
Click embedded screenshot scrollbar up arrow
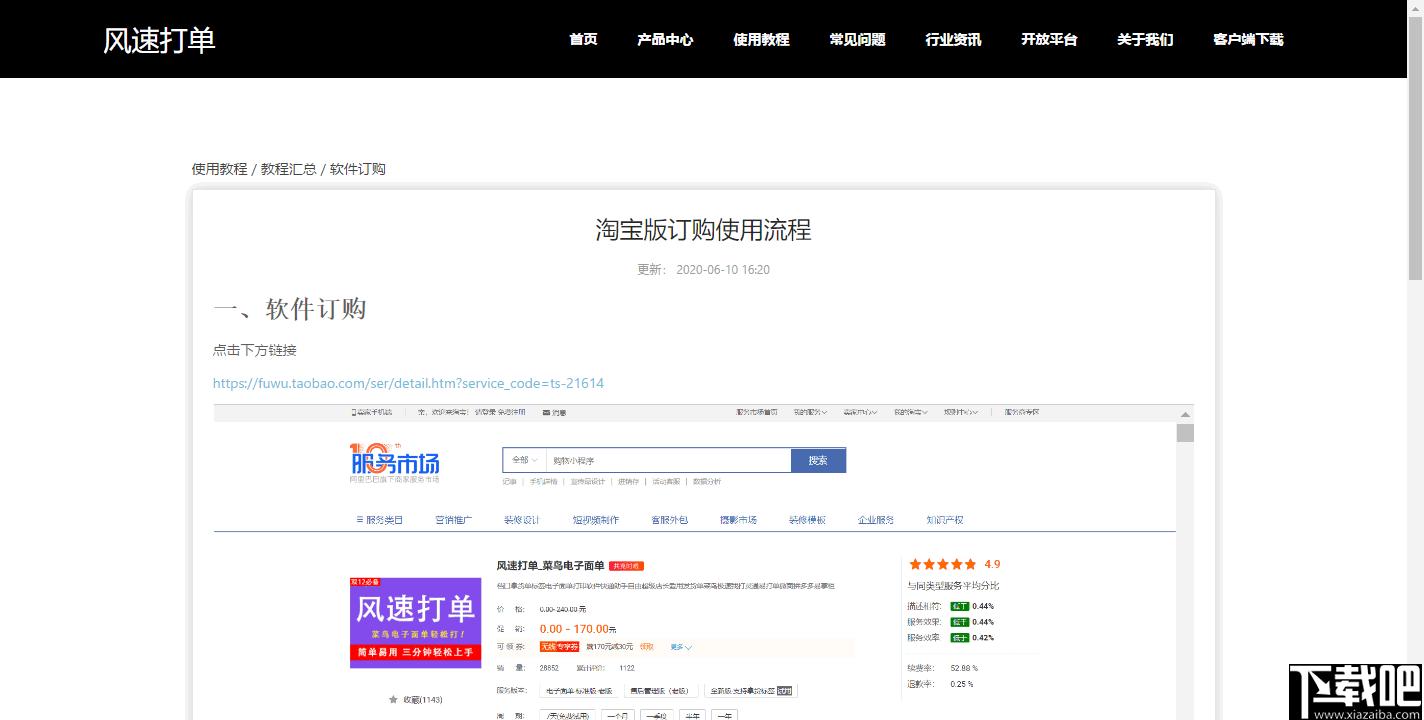(1185, 414)
